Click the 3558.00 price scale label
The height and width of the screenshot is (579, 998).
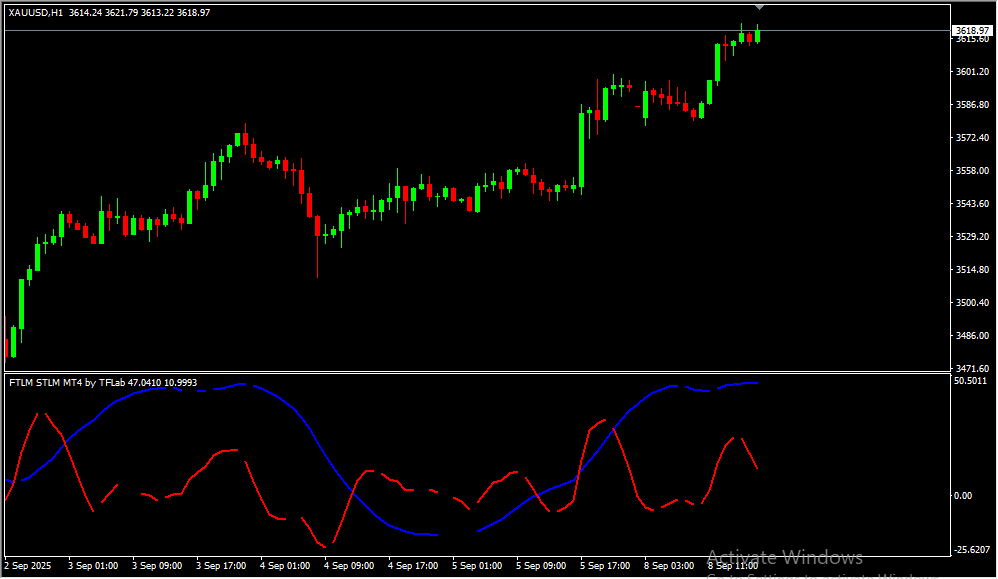[x=972, y=171]
